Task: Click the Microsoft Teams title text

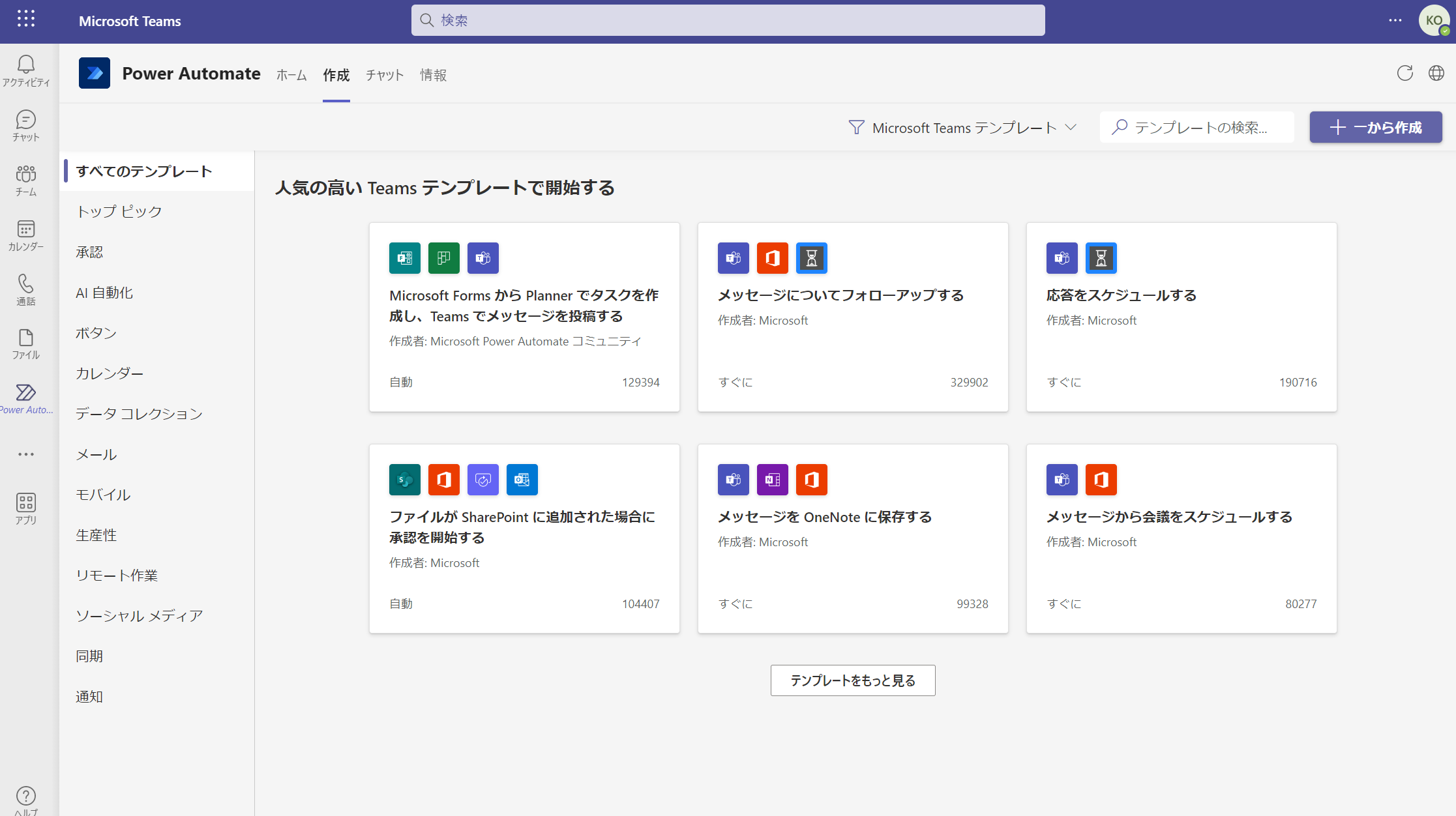Action: coord(130,21)
